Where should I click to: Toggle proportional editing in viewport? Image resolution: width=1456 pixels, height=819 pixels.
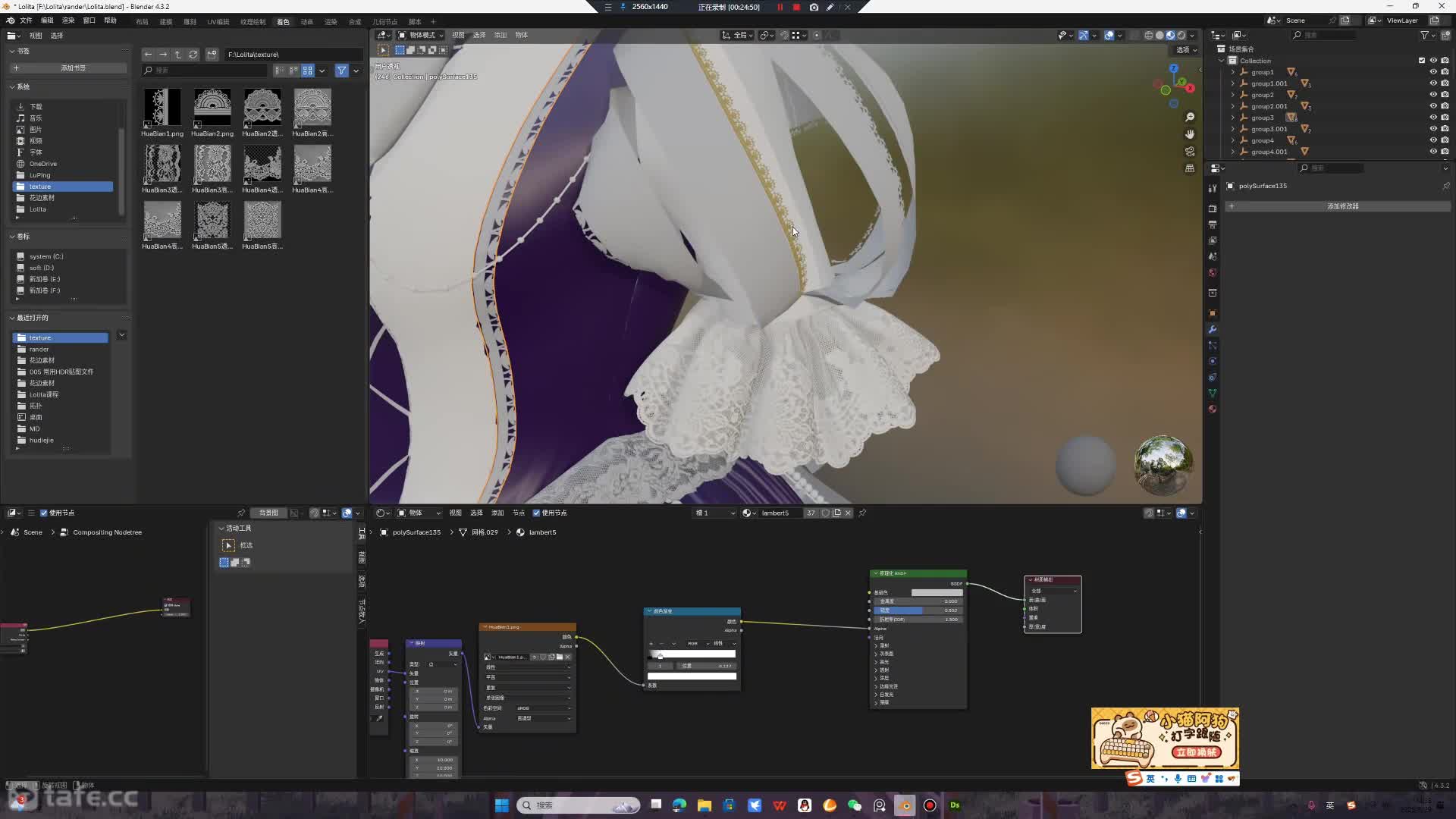pos(817,36)
